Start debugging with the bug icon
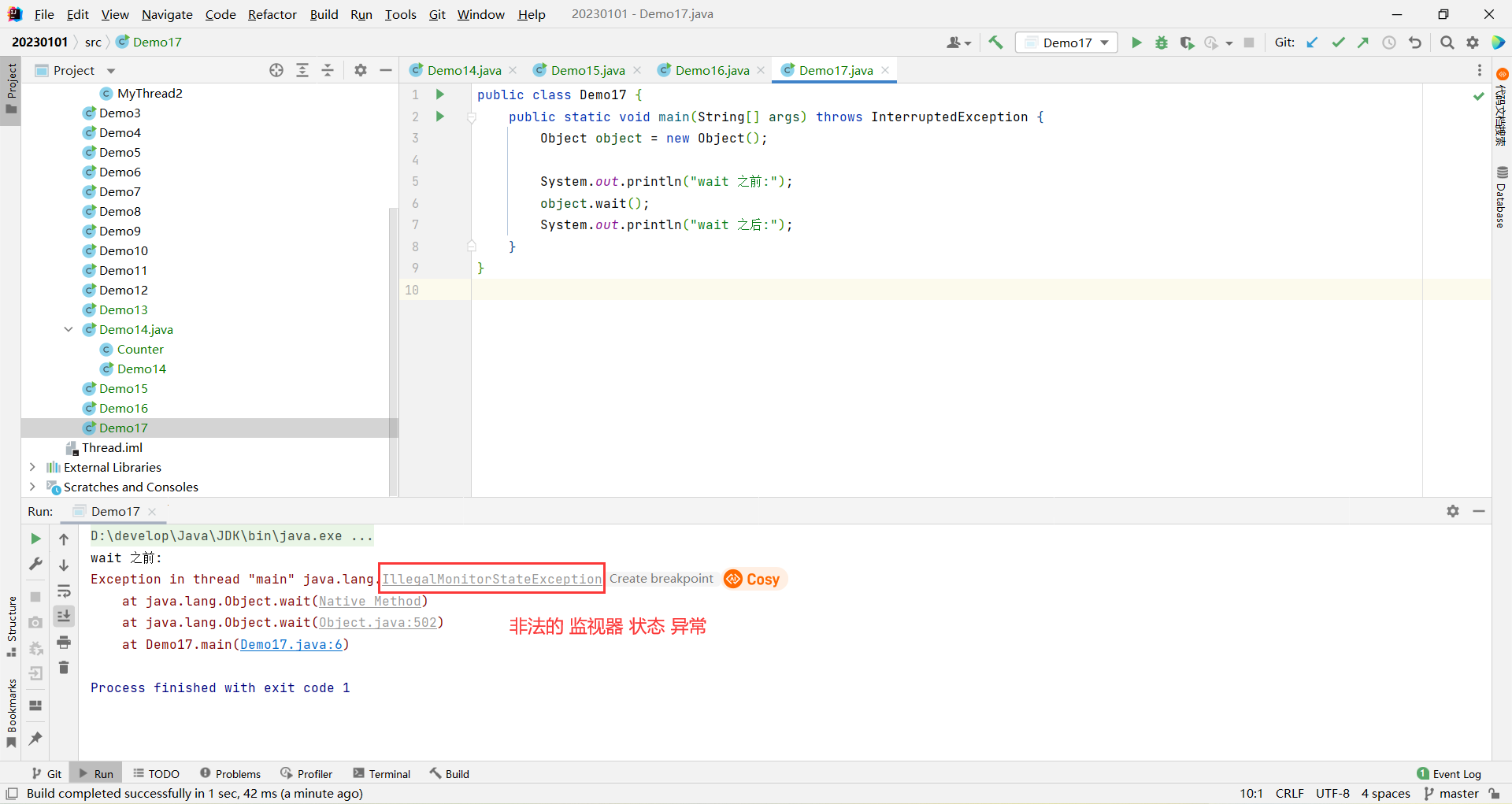1512x804 pixels. [1162, 43]
